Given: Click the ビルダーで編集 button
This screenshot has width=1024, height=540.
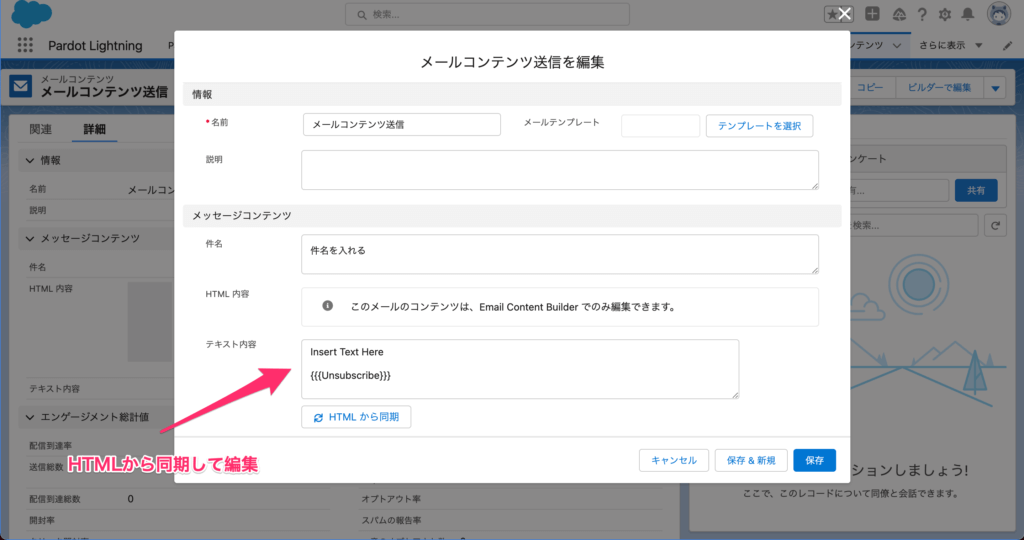Looking at the screenshot, I should click(939, 87).
